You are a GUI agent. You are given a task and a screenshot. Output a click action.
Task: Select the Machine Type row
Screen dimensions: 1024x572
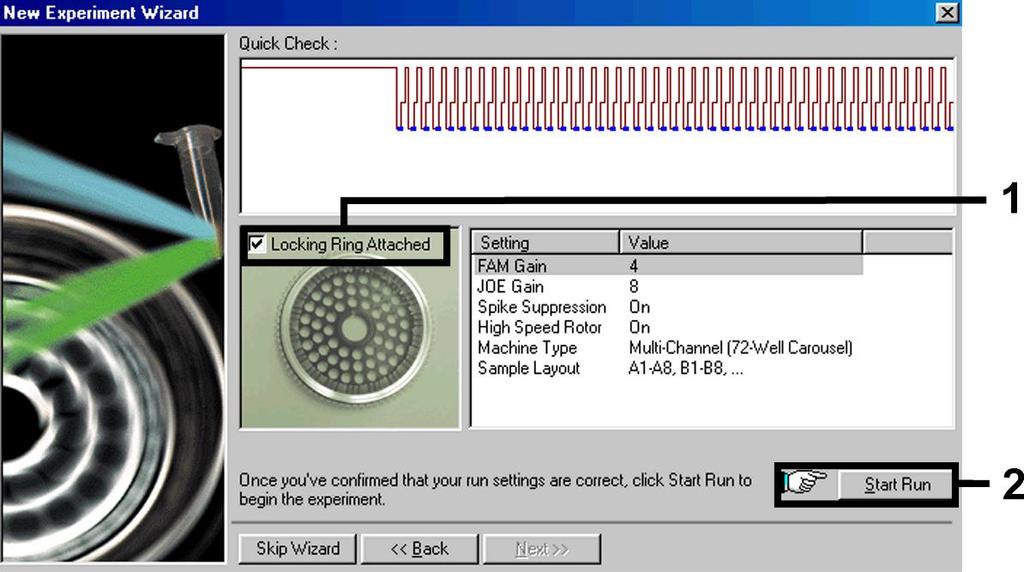[667, 347]
